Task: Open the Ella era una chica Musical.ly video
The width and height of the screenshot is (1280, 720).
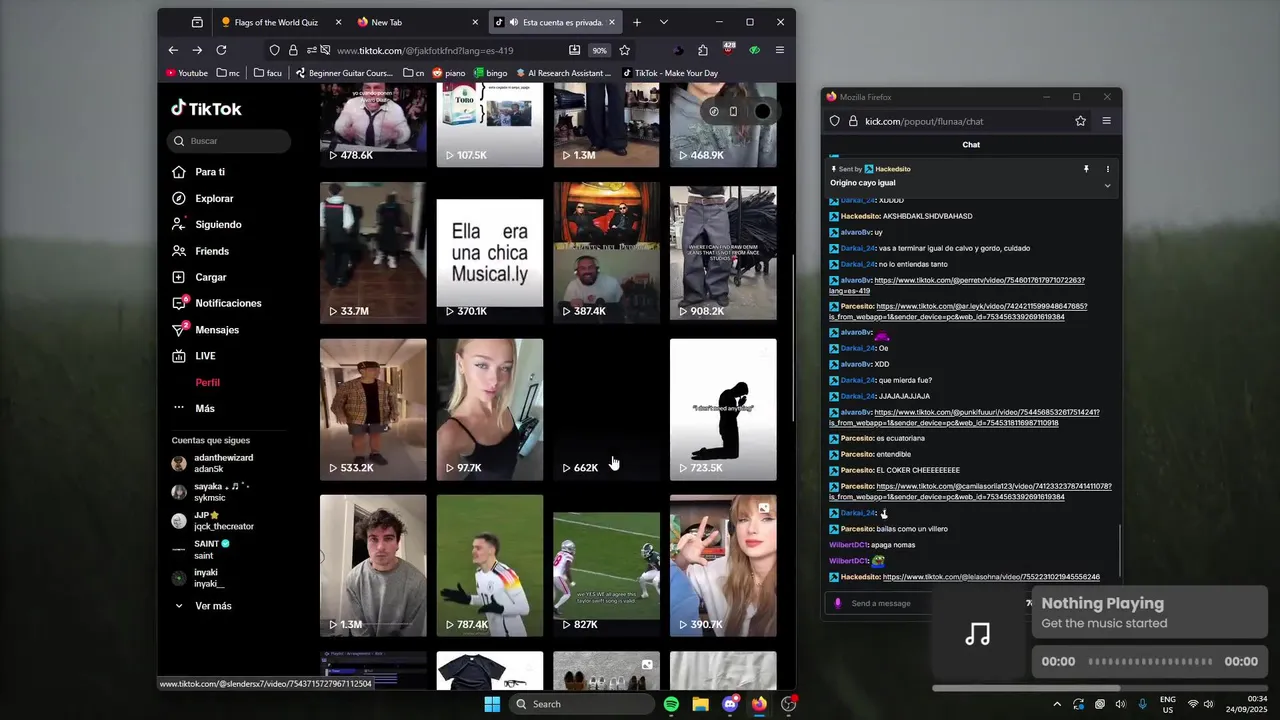Action: pos(490,252)
